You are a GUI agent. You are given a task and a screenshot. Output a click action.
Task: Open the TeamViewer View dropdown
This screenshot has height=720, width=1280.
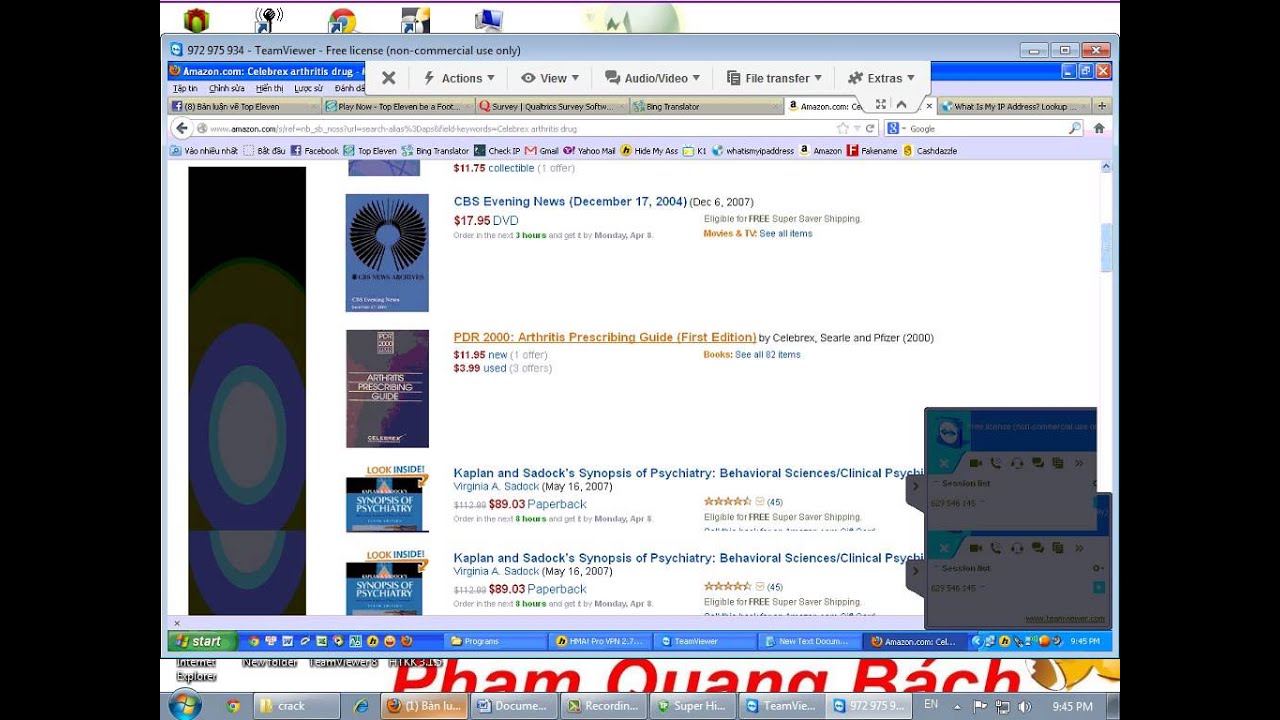coord(550,78)
